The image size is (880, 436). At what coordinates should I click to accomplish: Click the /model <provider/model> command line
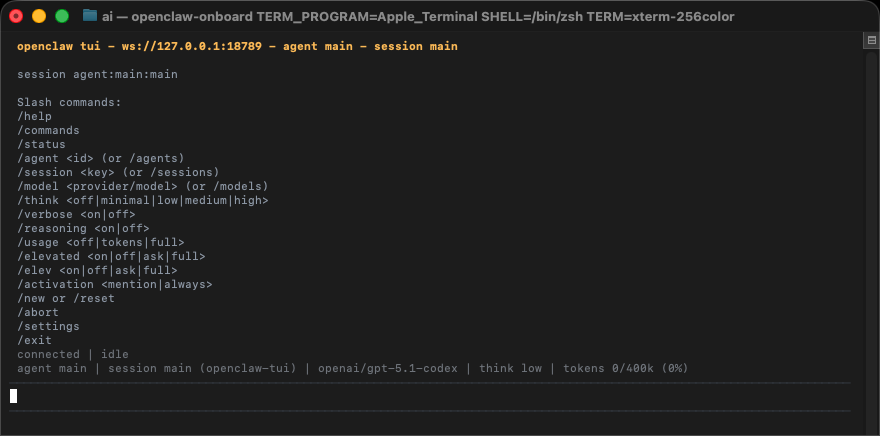click(142, 186)
